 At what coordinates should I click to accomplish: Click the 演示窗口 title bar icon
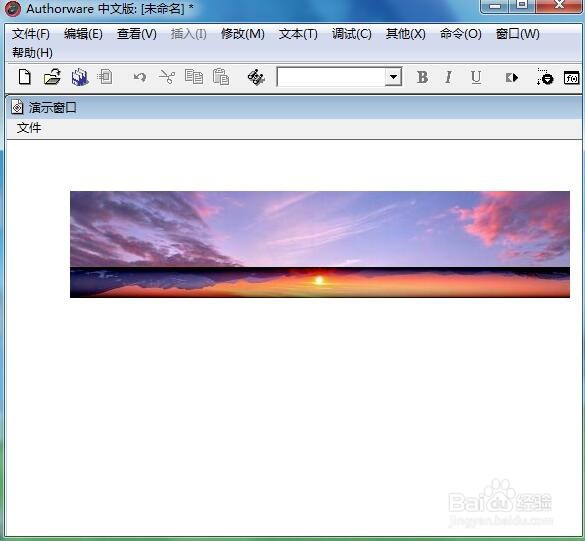pos(17,107)
